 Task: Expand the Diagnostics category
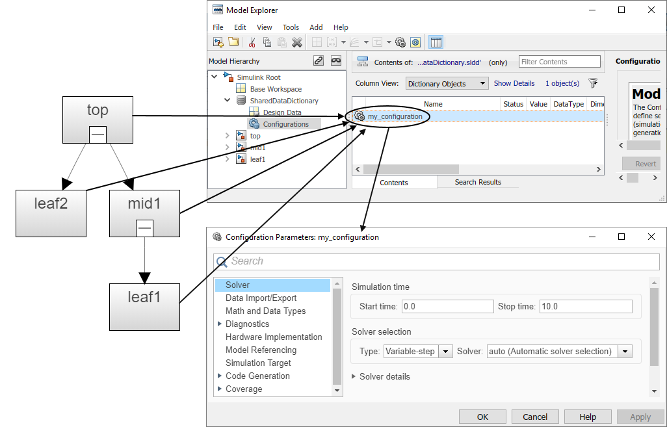click(219, 324)
